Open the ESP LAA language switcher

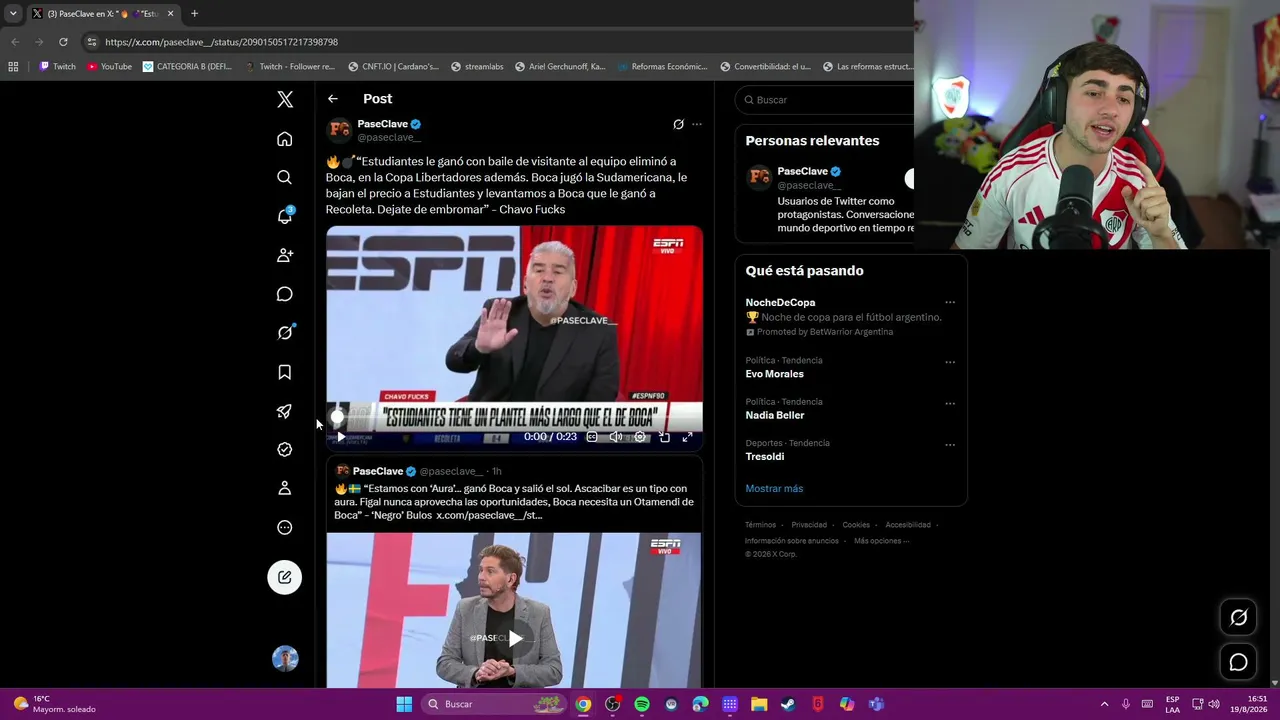[x=1172, y=704]
